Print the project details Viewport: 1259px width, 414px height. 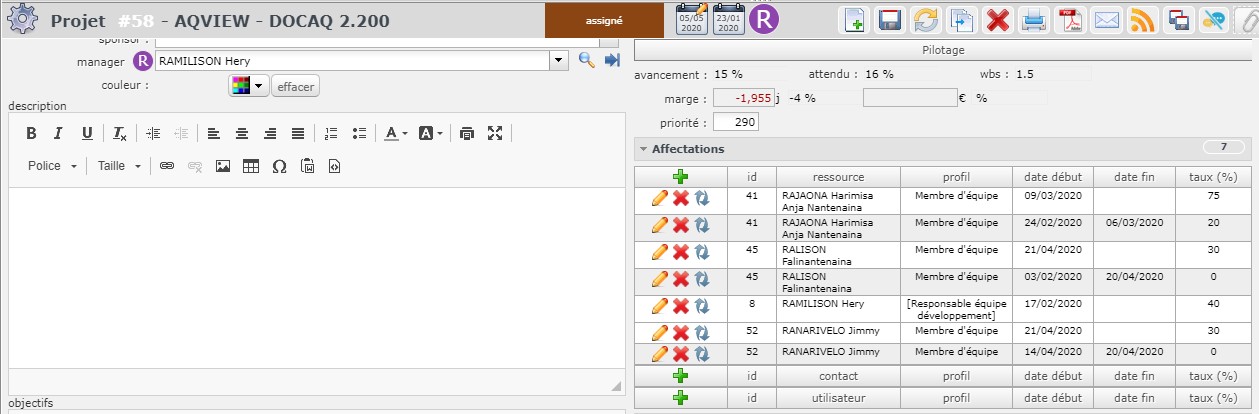[1034, 19]
